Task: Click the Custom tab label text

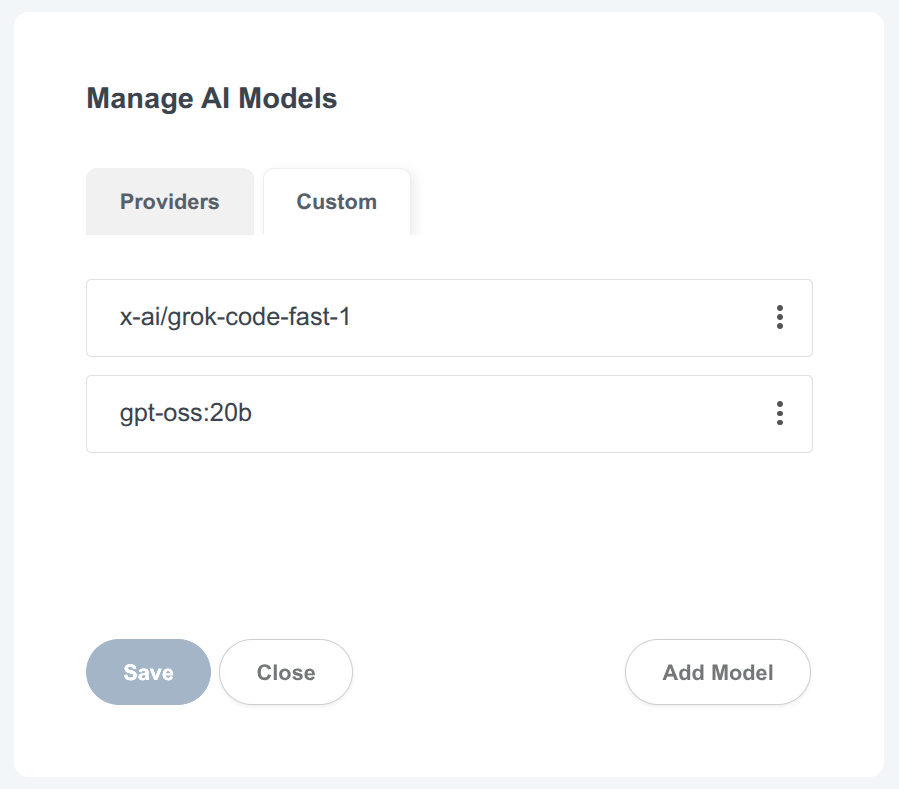Action: 336,201
